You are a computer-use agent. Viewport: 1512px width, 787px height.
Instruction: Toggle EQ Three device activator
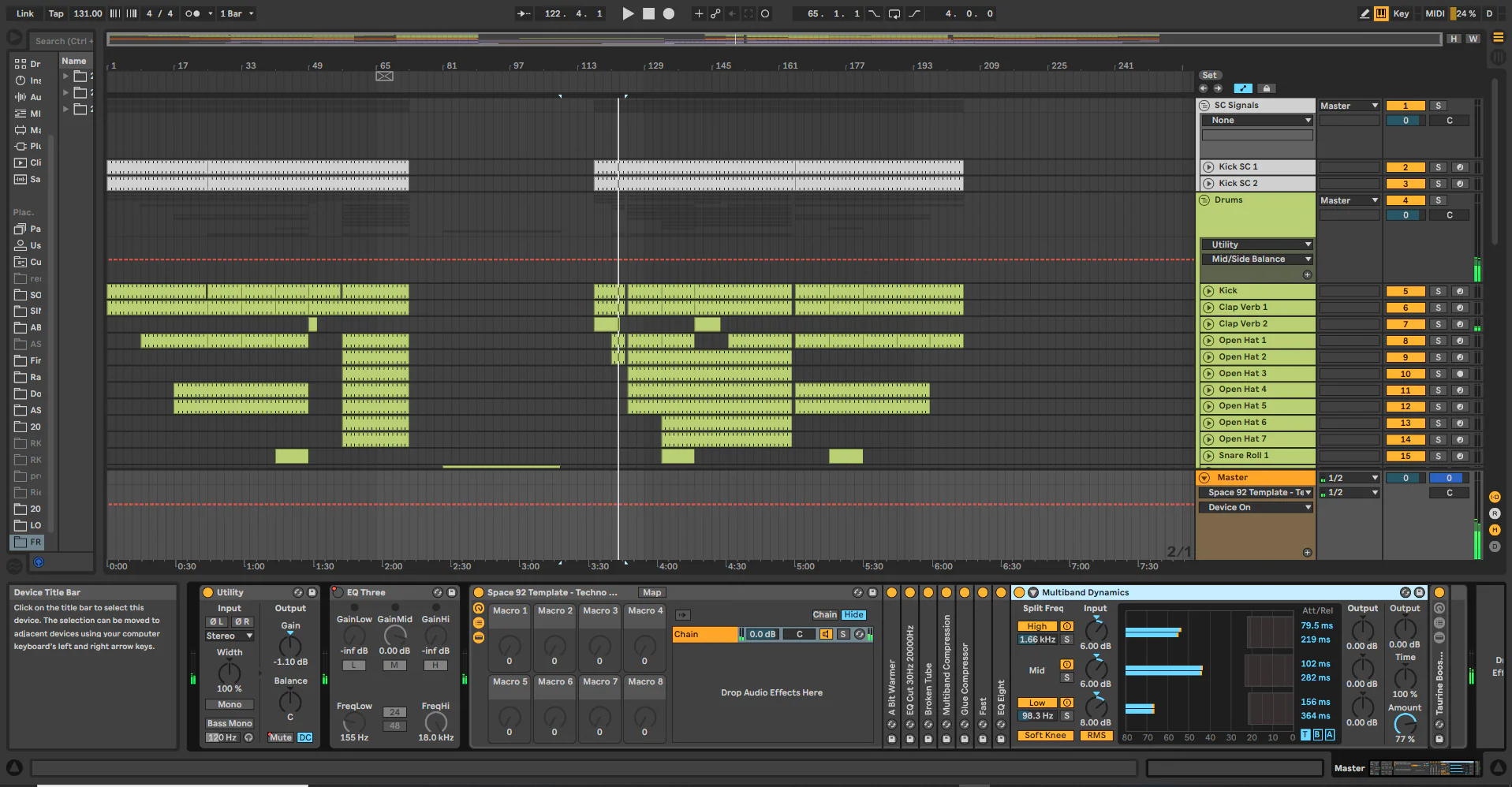click(x=338, y=592)
